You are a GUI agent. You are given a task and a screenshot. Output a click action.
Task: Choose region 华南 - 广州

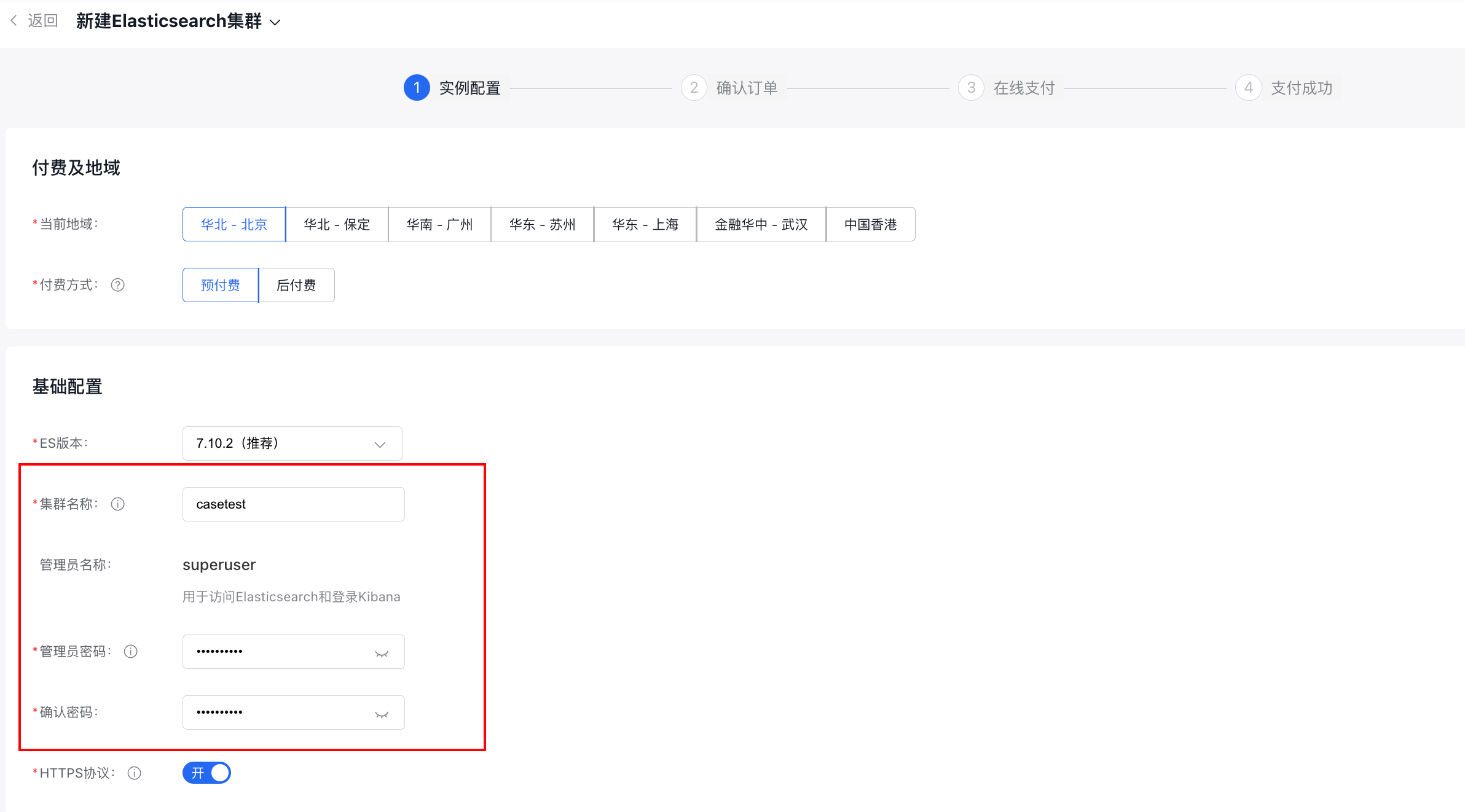(439, 225)
